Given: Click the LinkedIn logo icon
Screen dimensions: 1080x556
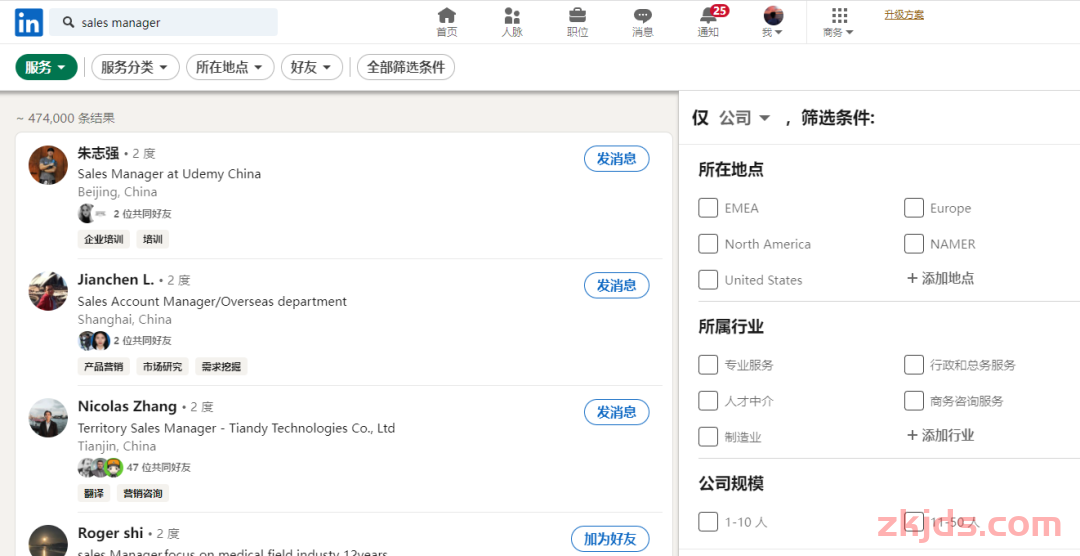Looking at the screenshot, I should coord(28,22).
